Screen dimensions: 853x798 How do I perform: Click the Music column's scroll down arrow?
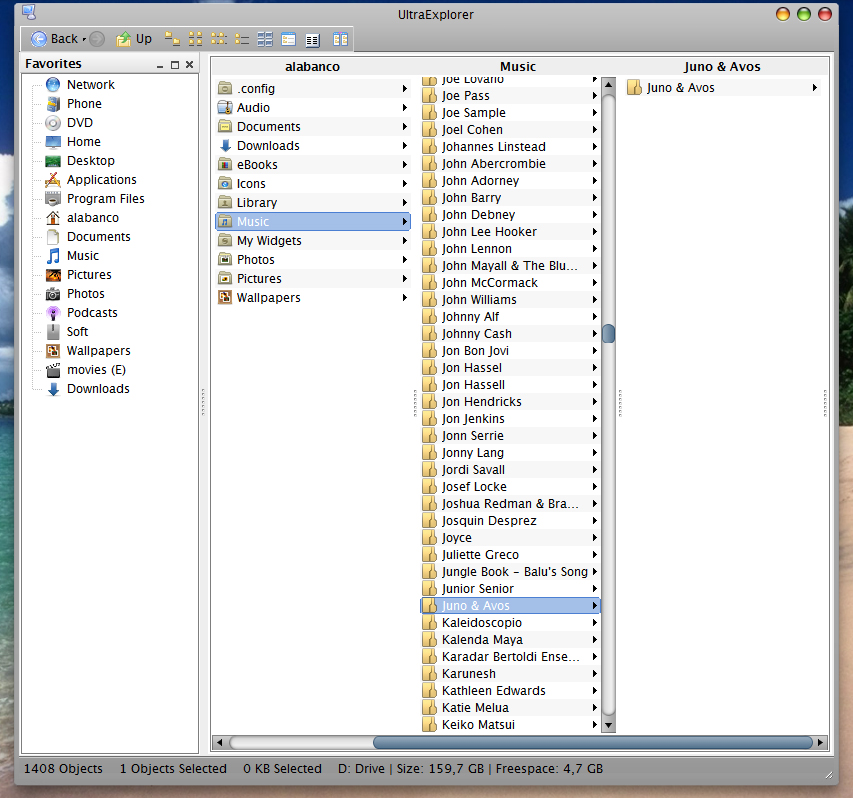point(608,725)
